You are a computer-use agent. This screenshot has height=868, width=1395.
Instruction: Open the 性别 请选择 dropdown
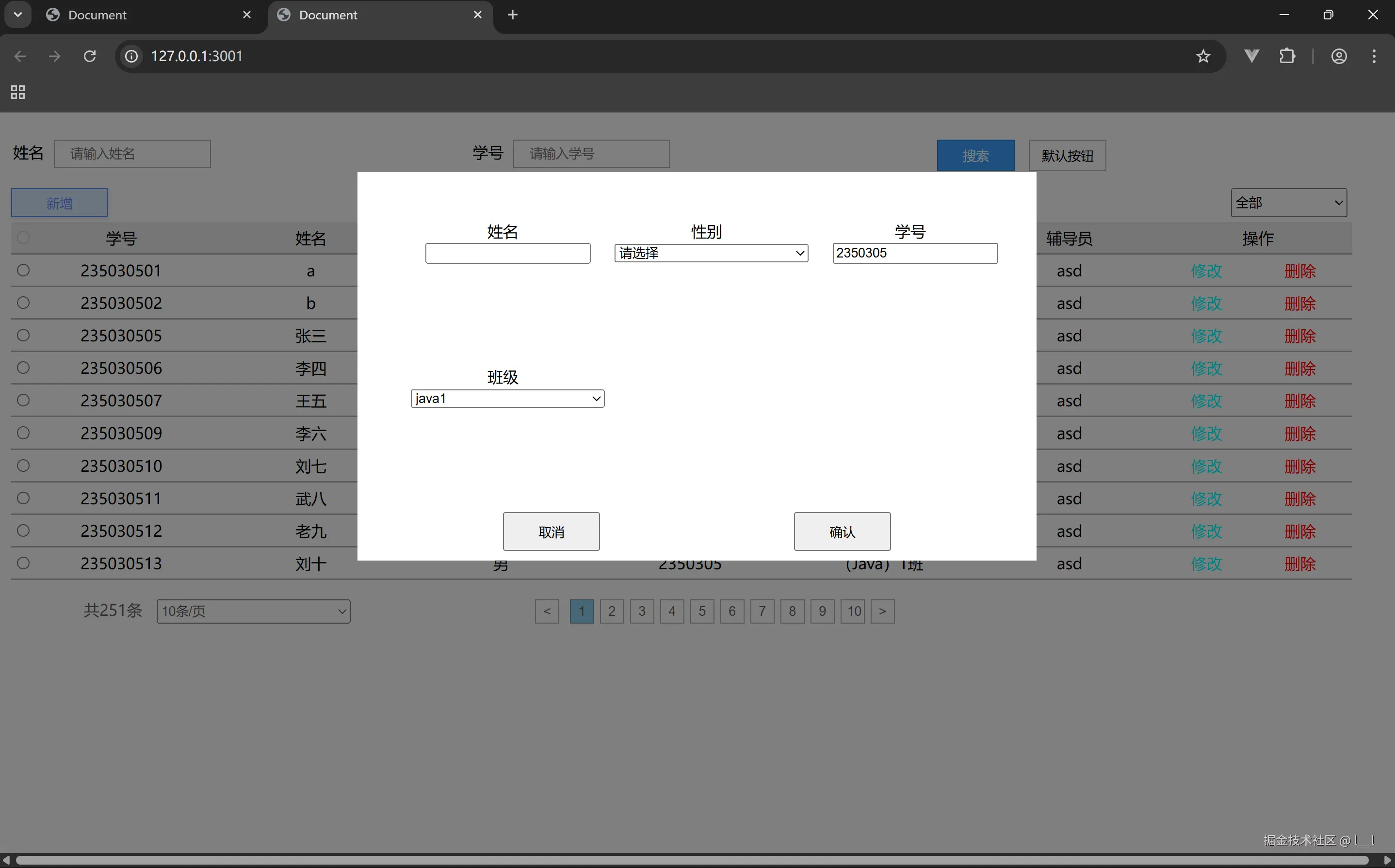coord(711,253)
